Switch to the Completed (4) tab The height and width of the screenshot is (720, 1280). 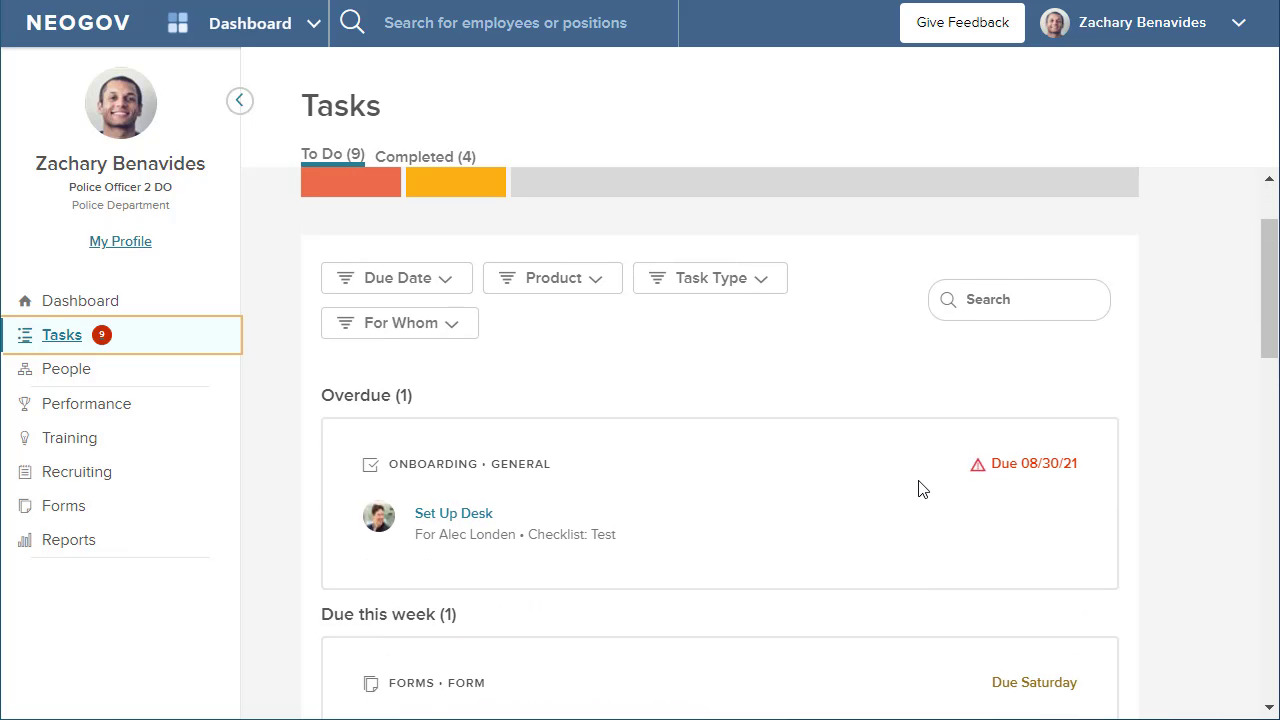(x=425, y=157)
